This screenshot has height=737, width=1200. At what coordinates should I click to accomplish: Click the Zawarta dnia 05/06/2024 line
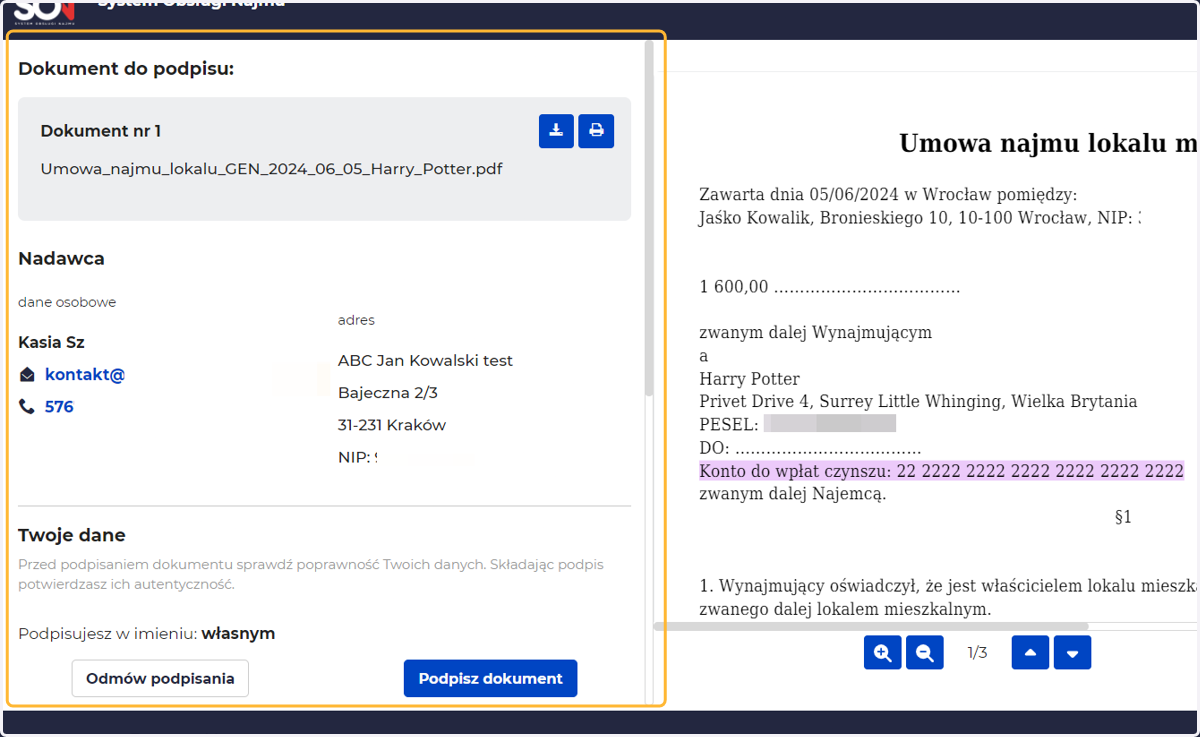click(888, 195)
